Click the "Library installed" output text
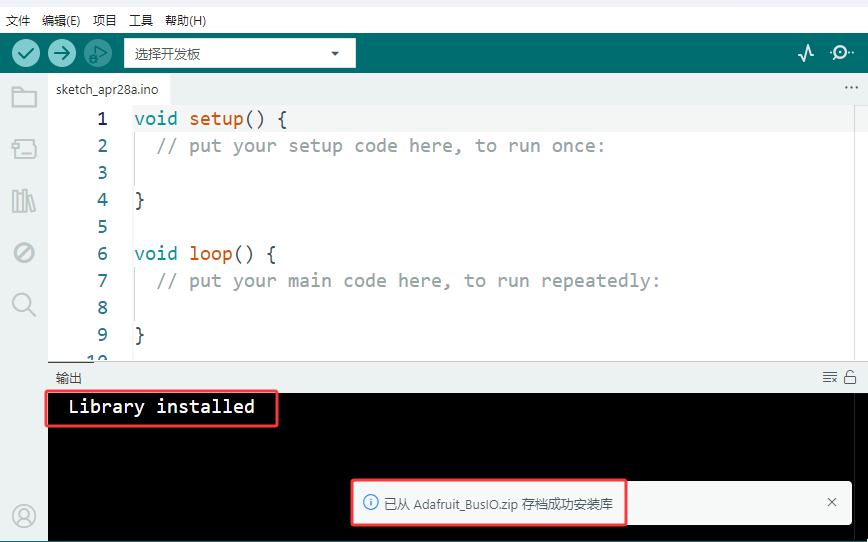 pyautogui.click(x=161, y=407)
